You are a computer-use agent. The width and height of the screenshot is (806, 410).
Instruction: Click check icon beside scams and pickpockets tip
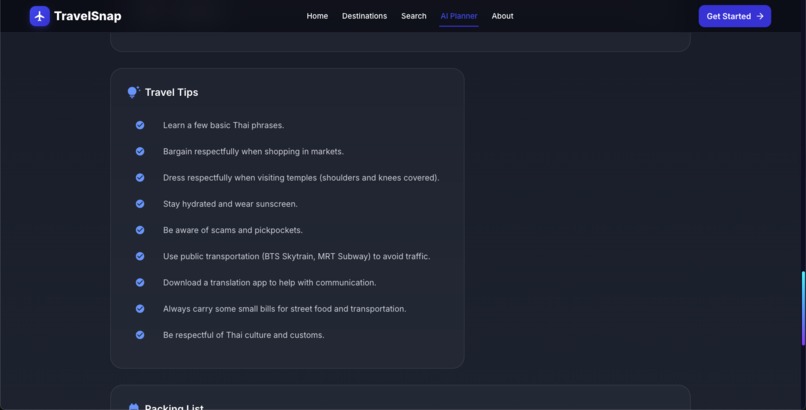click(x=140, y=230)
